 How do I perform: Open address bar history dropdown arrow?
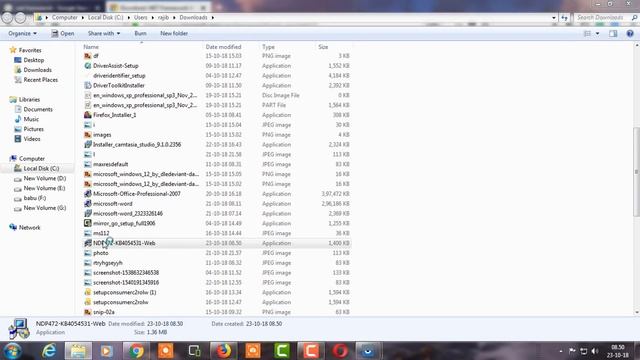coord(554,18)
